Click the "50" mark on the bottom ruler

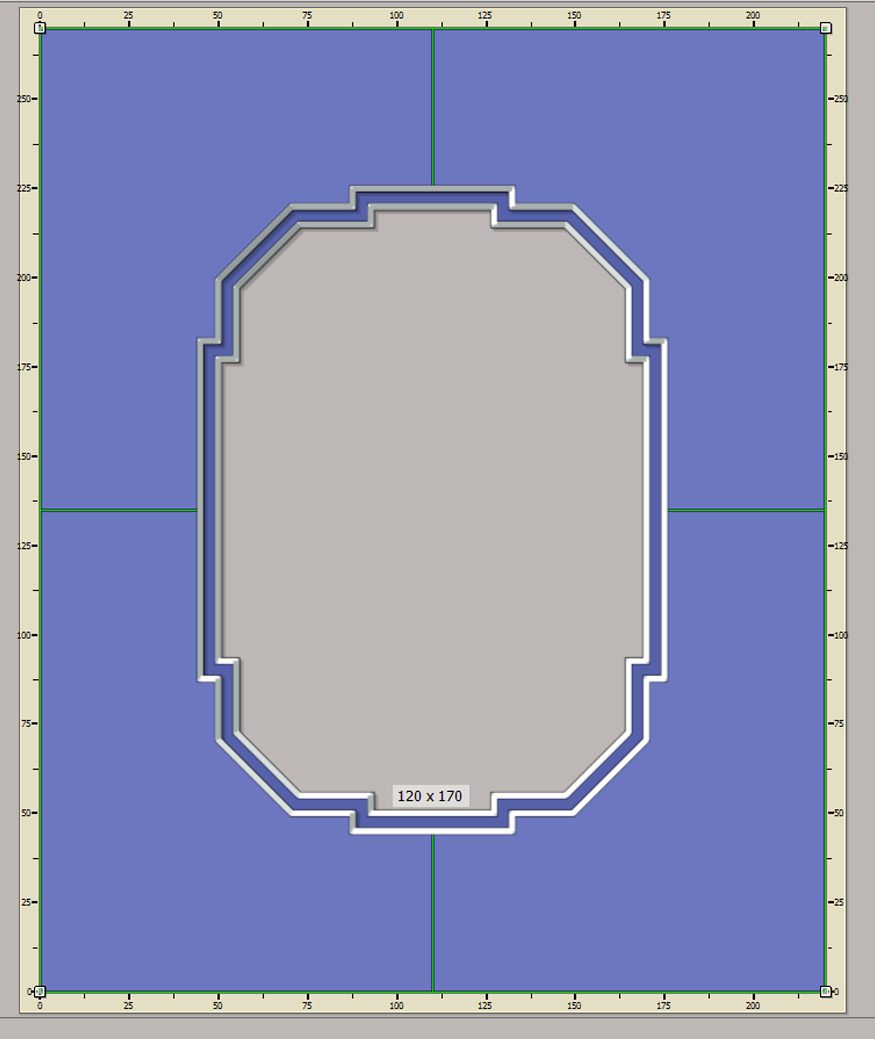218,1005
